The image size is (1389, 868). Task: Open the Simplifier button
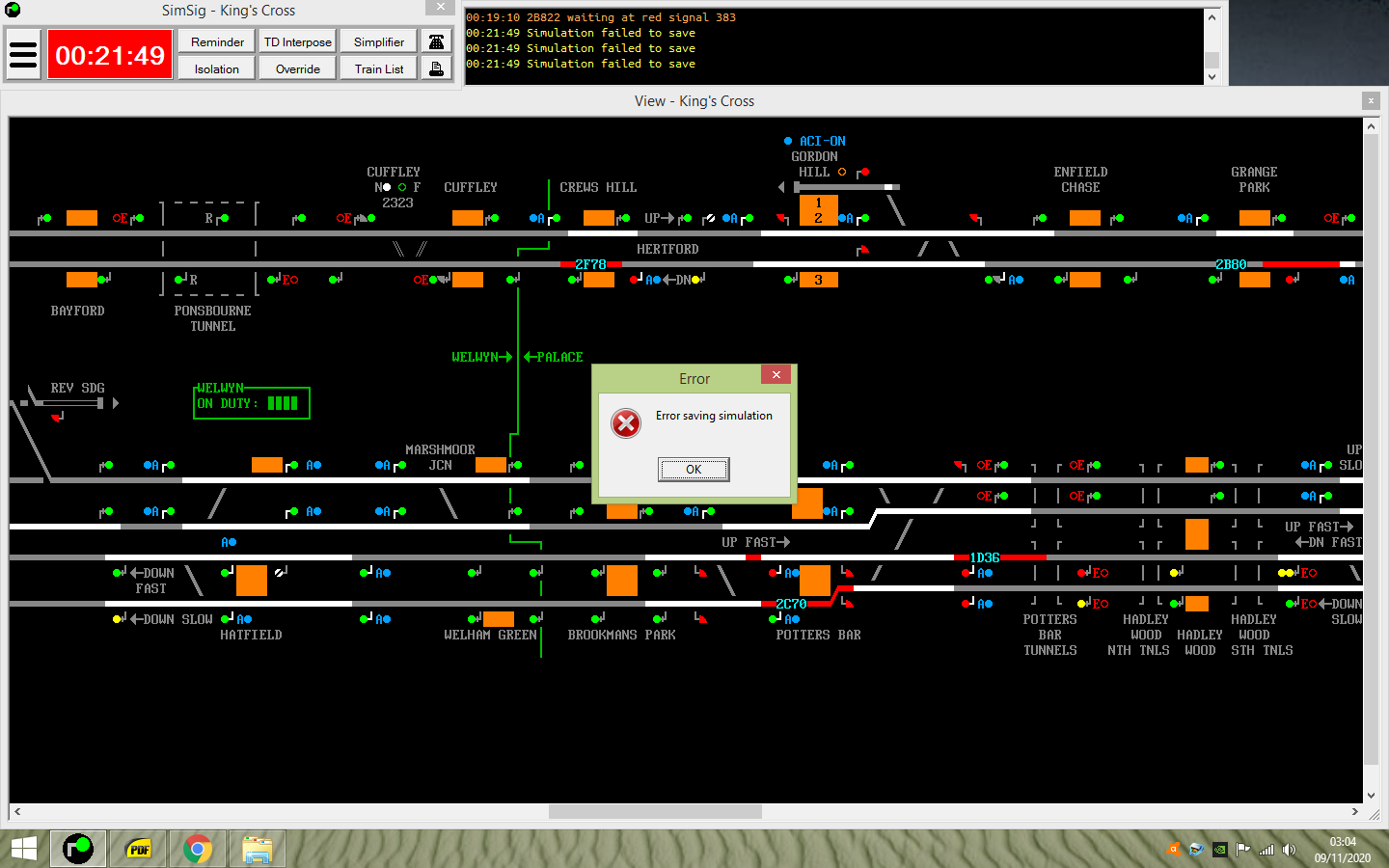pyautogui.click(x=379, y=41)
